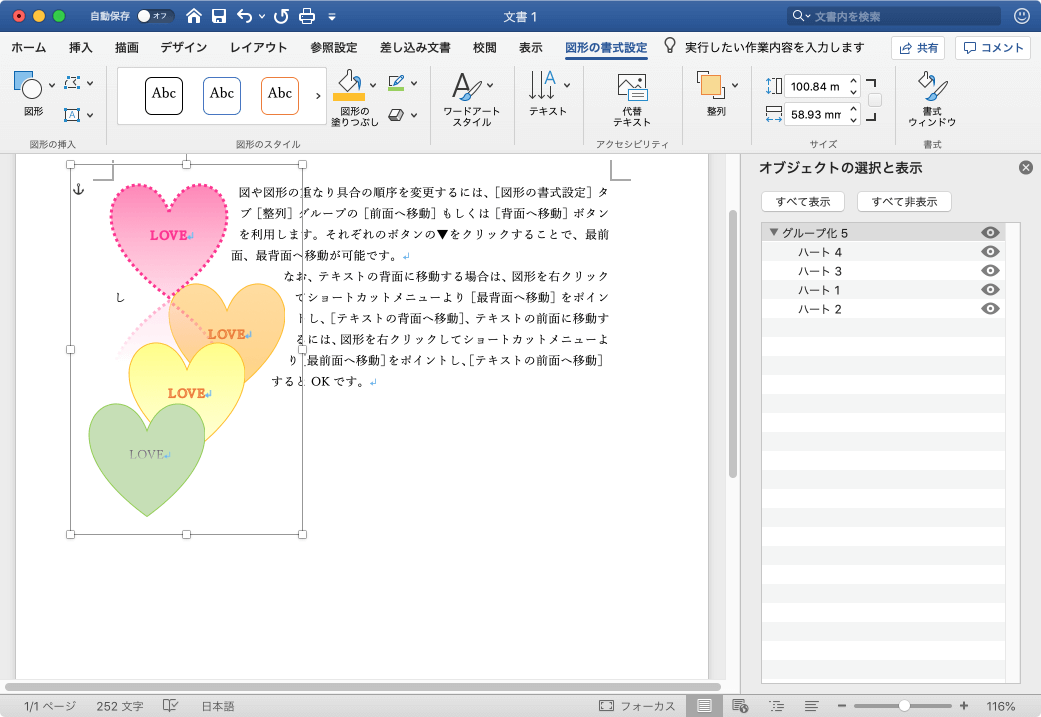Click the Print icon in title bar
The height and width of the screenshot is (717, 1041).
(307, 16)
